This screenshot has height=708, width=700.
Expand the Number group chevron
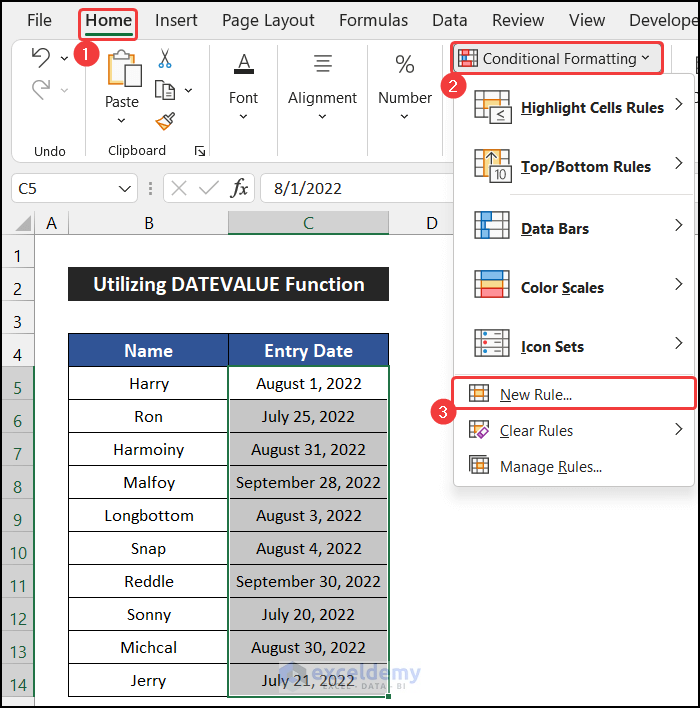pyautogui.click(x=404, y=116)
